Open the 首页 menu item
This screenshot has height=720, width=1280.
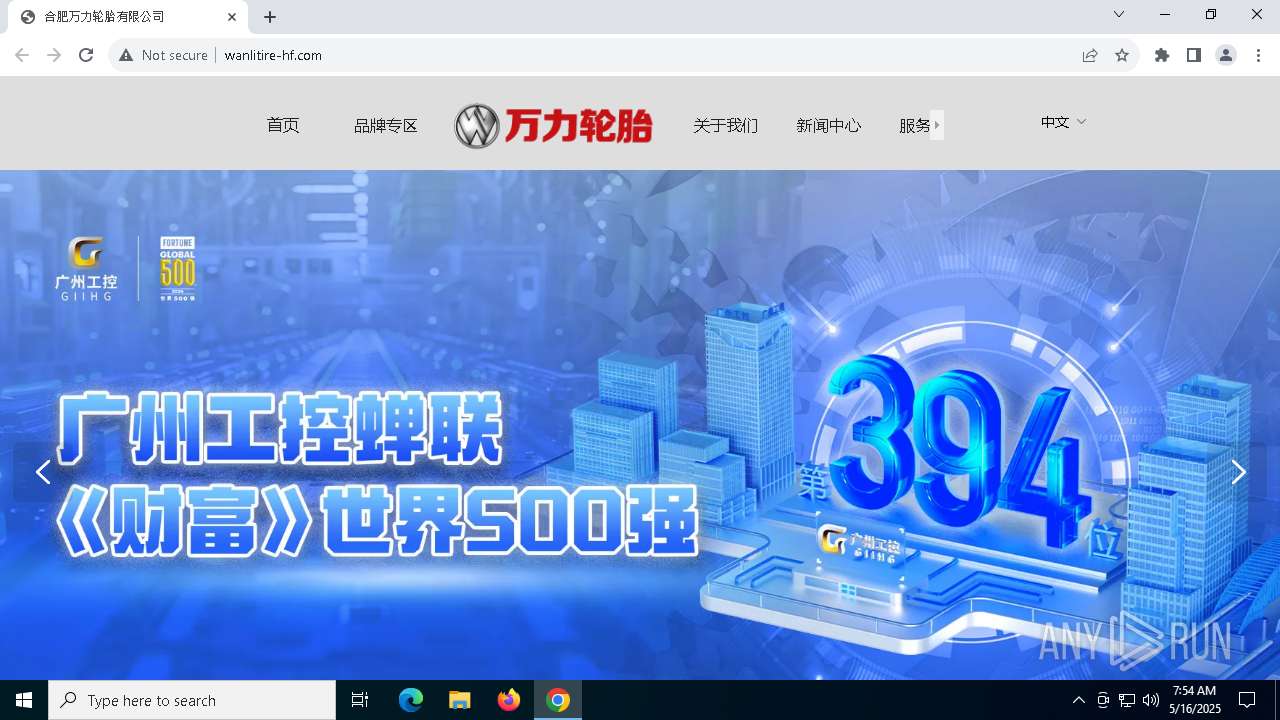click(283, 125)
